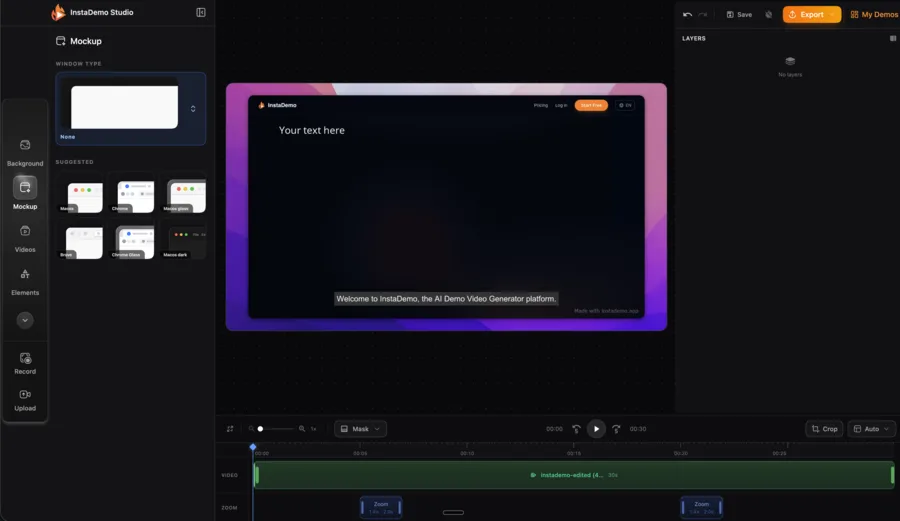The image size is (900, 521).
Task: Toggle the Layers panel layout icon
Action: click(x=893, y=38)
